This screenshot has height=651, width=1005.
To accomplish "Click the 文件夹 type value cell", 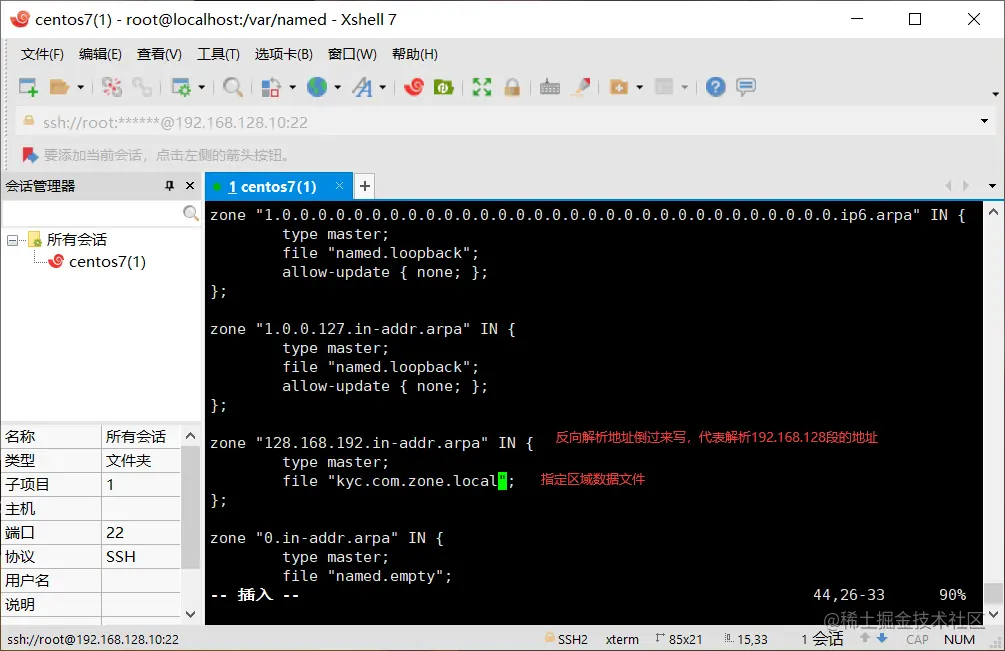I will coord(141,461).
